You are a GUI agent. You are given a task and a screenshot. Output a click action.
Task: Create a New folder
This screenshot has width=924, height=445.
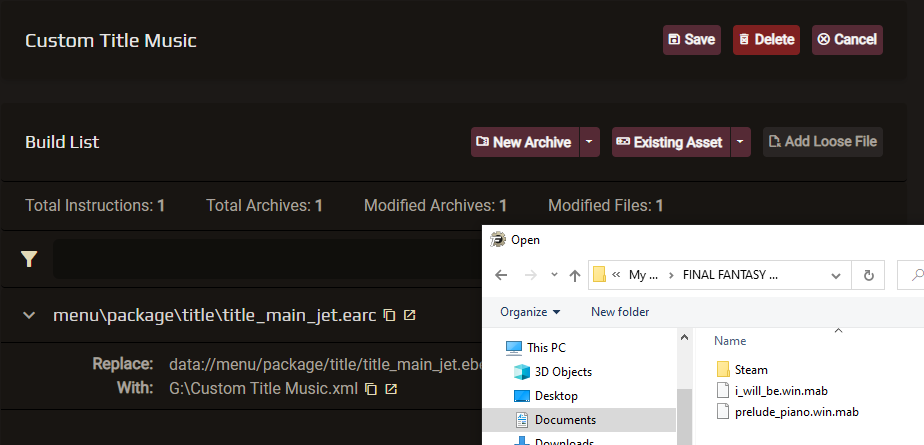620,312
